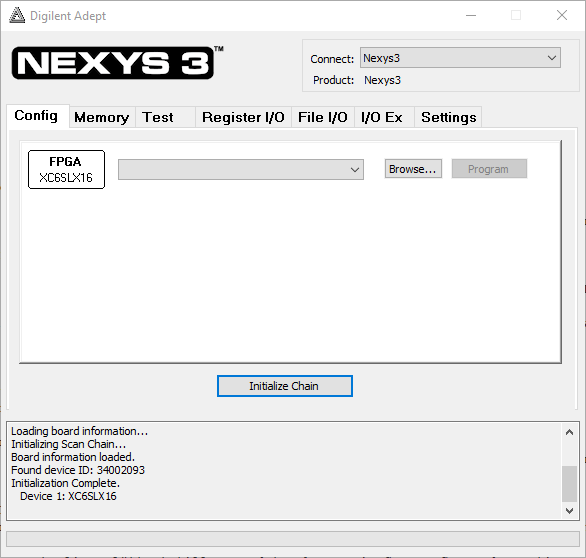The width and height of the screenshot is (586, 558).
Task: Go to the Test tab
Action: 165,117
